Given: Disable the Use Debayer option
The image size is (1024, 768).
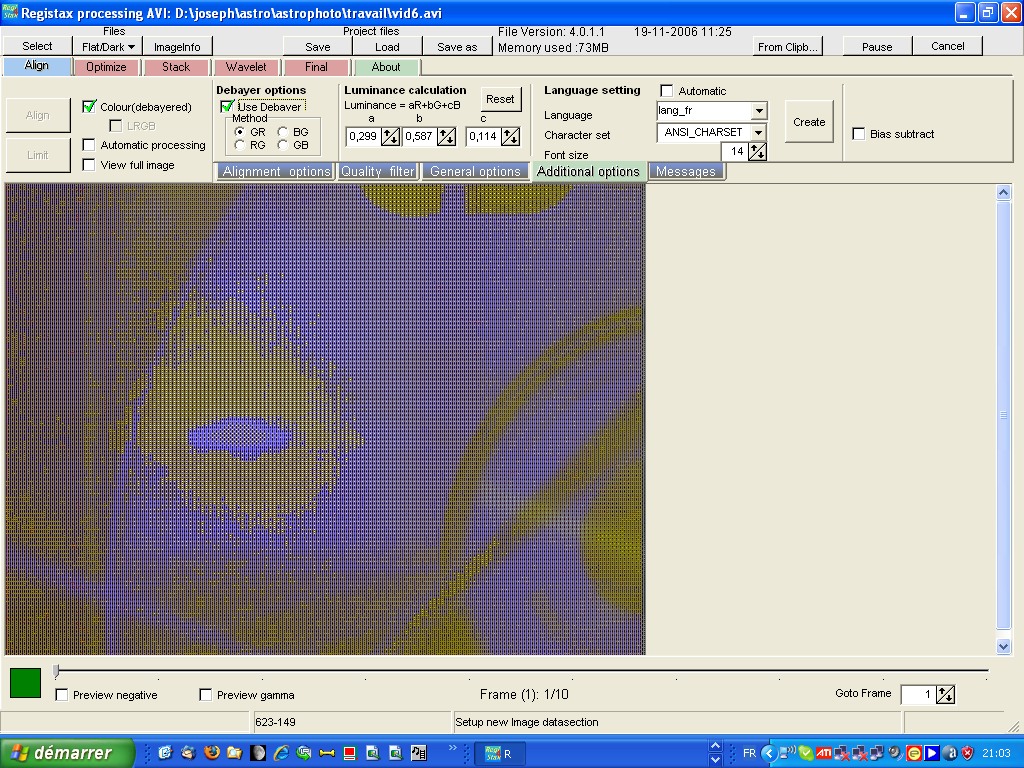Looking at the screenshot, I should [227, 106].
